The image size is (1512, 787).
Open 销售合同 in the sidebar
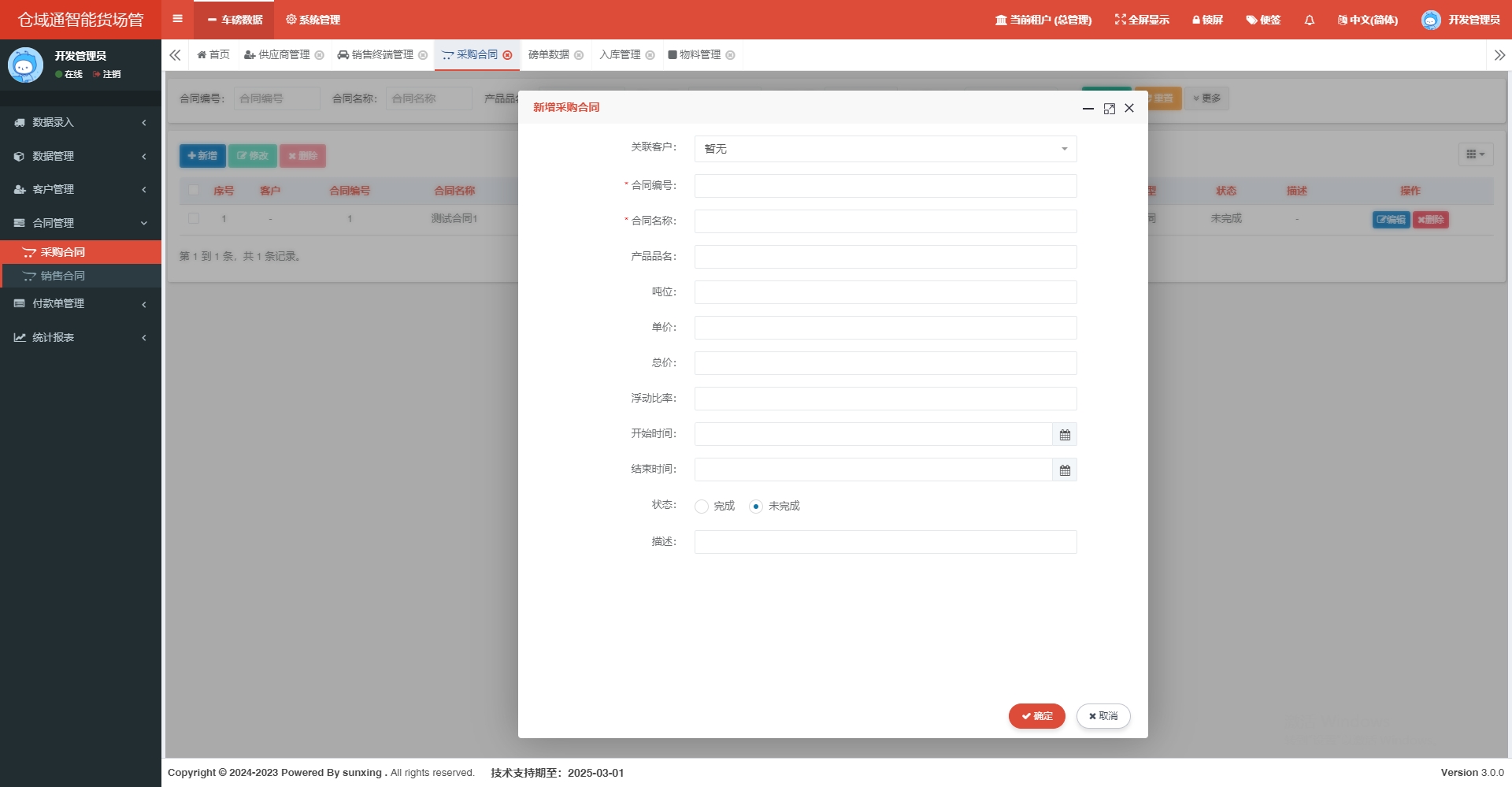[63, 276]
